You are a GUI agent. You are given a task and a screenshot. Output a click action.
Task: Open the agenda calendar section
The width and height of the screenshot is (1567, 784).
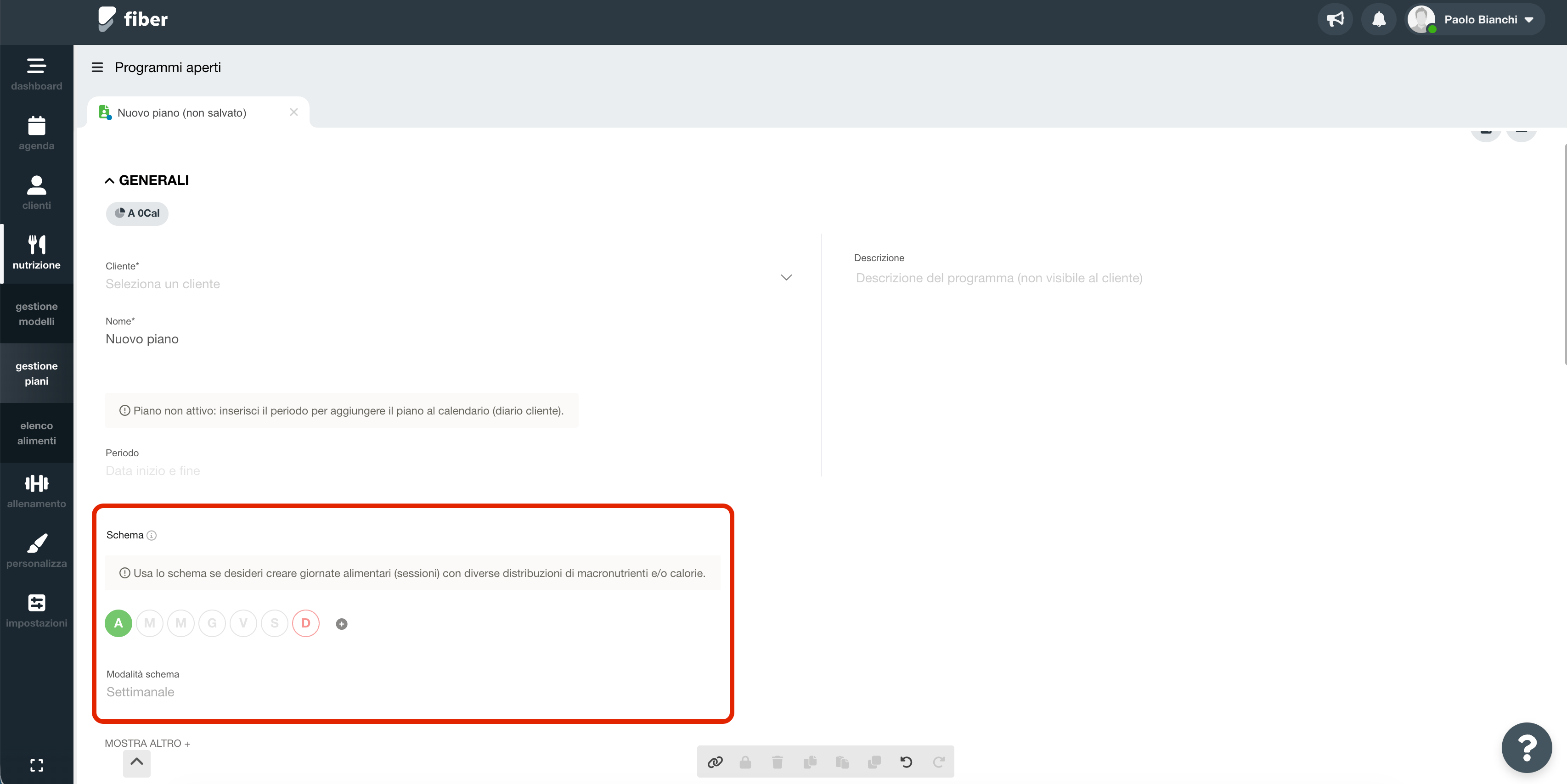[x=36, y=134]
